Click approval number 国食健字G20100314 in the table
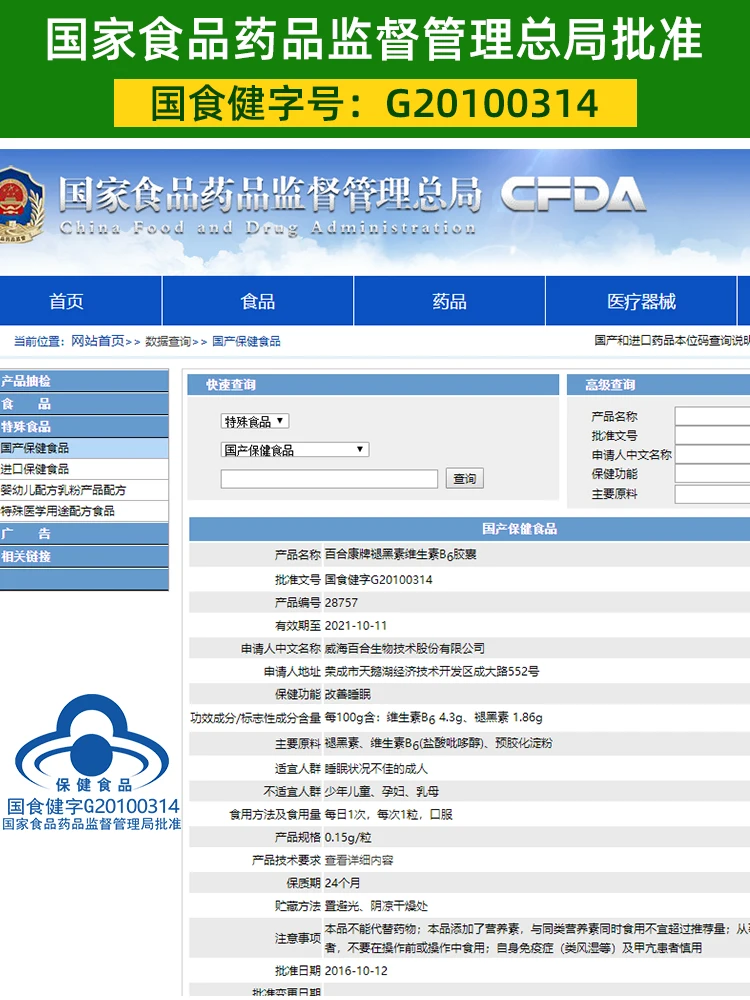This screenshot has height=1000, width=750. (x=378, y=580)
